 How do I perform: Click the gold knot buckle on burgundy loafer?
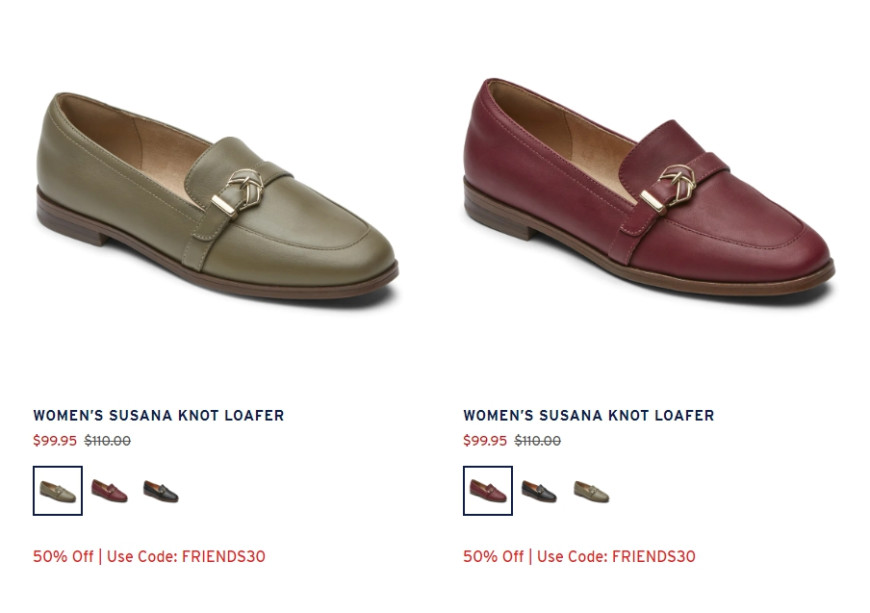tap(669, 189)
